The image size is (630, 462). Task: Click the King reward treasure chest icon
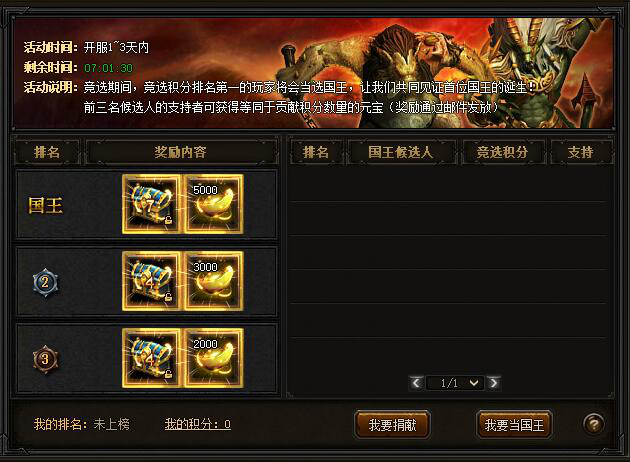151,204
